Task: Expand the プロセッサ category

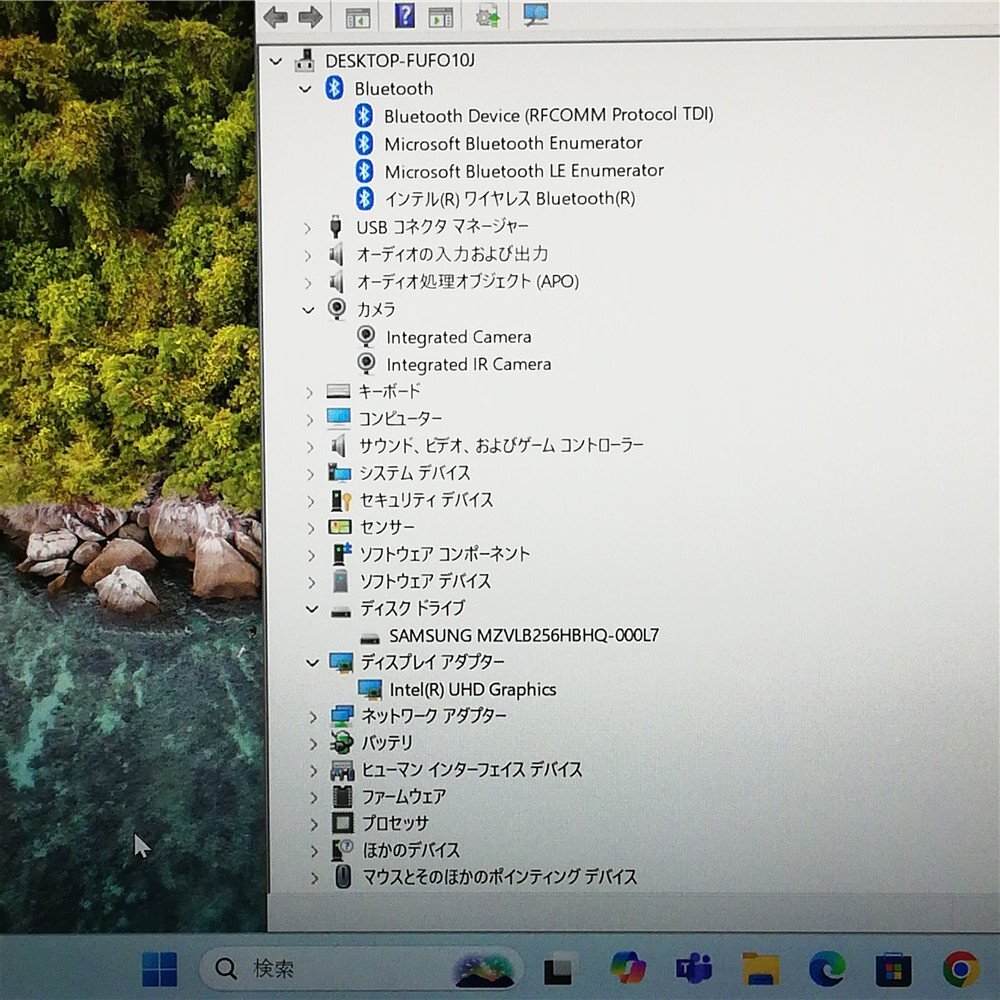Action: coord(314,824)
